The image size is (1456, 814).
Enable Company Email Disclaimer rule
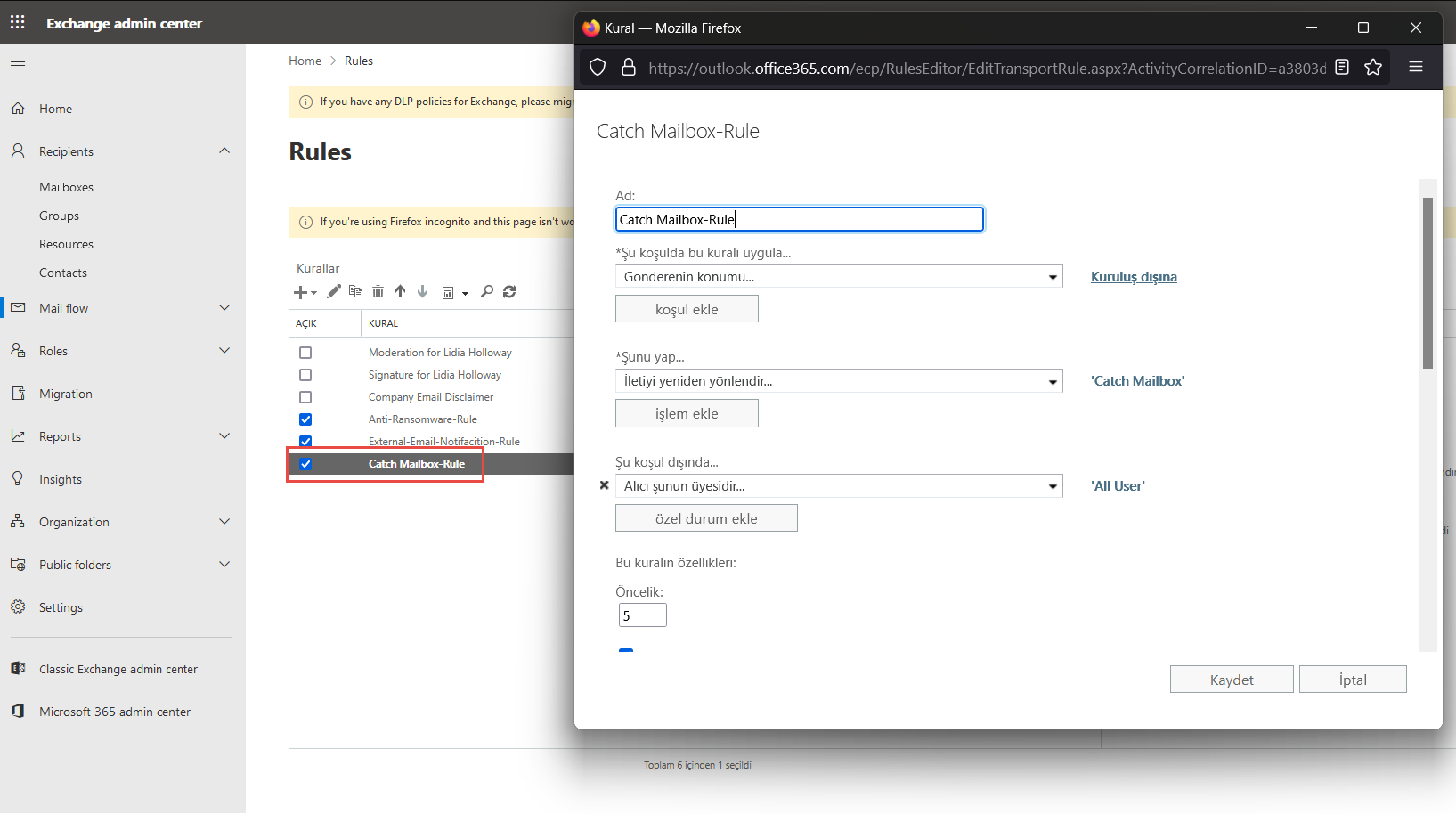click(x=305, y=397)
